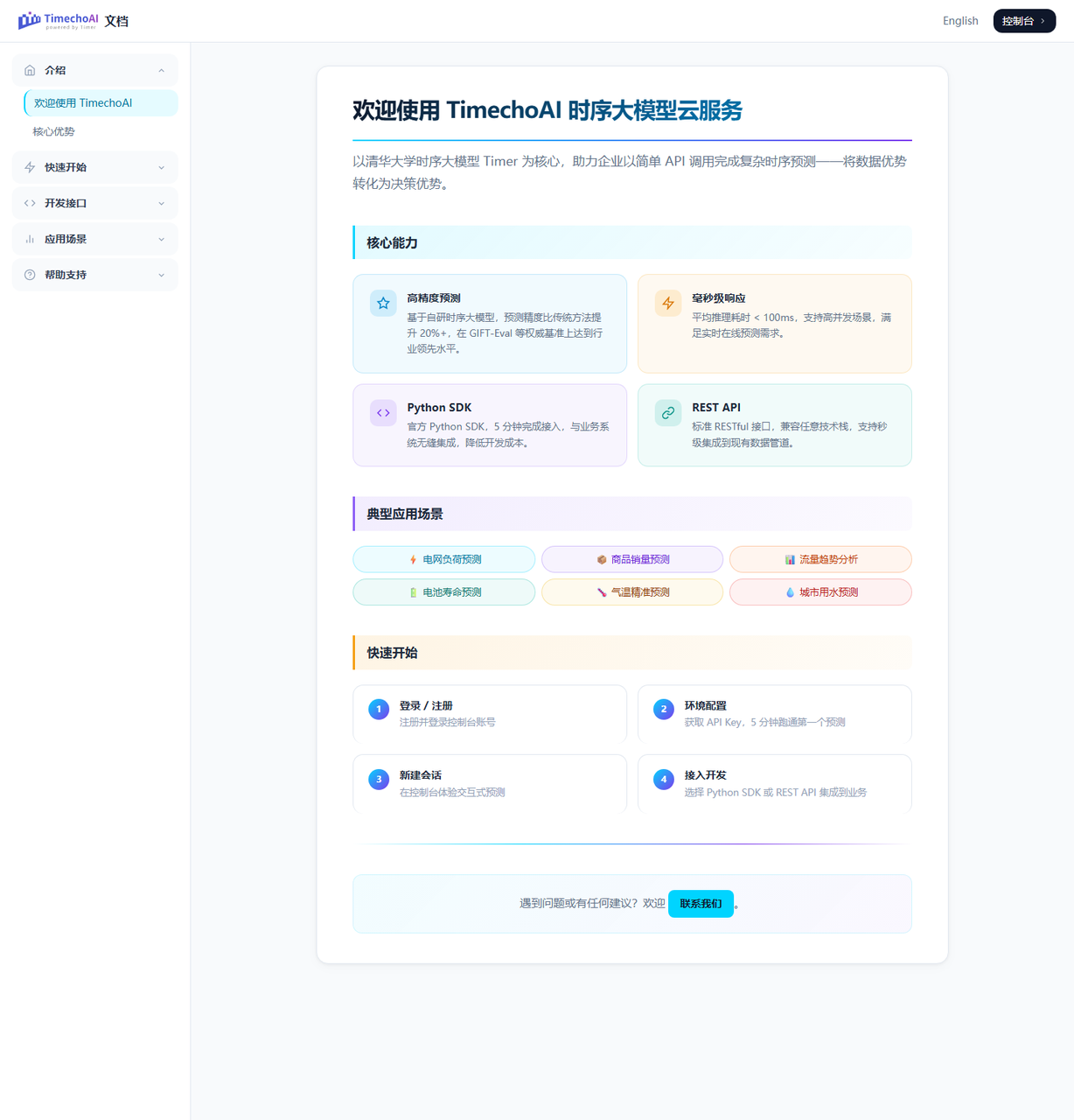Click the 快速开始 section heading in content

tap(393, 653)
